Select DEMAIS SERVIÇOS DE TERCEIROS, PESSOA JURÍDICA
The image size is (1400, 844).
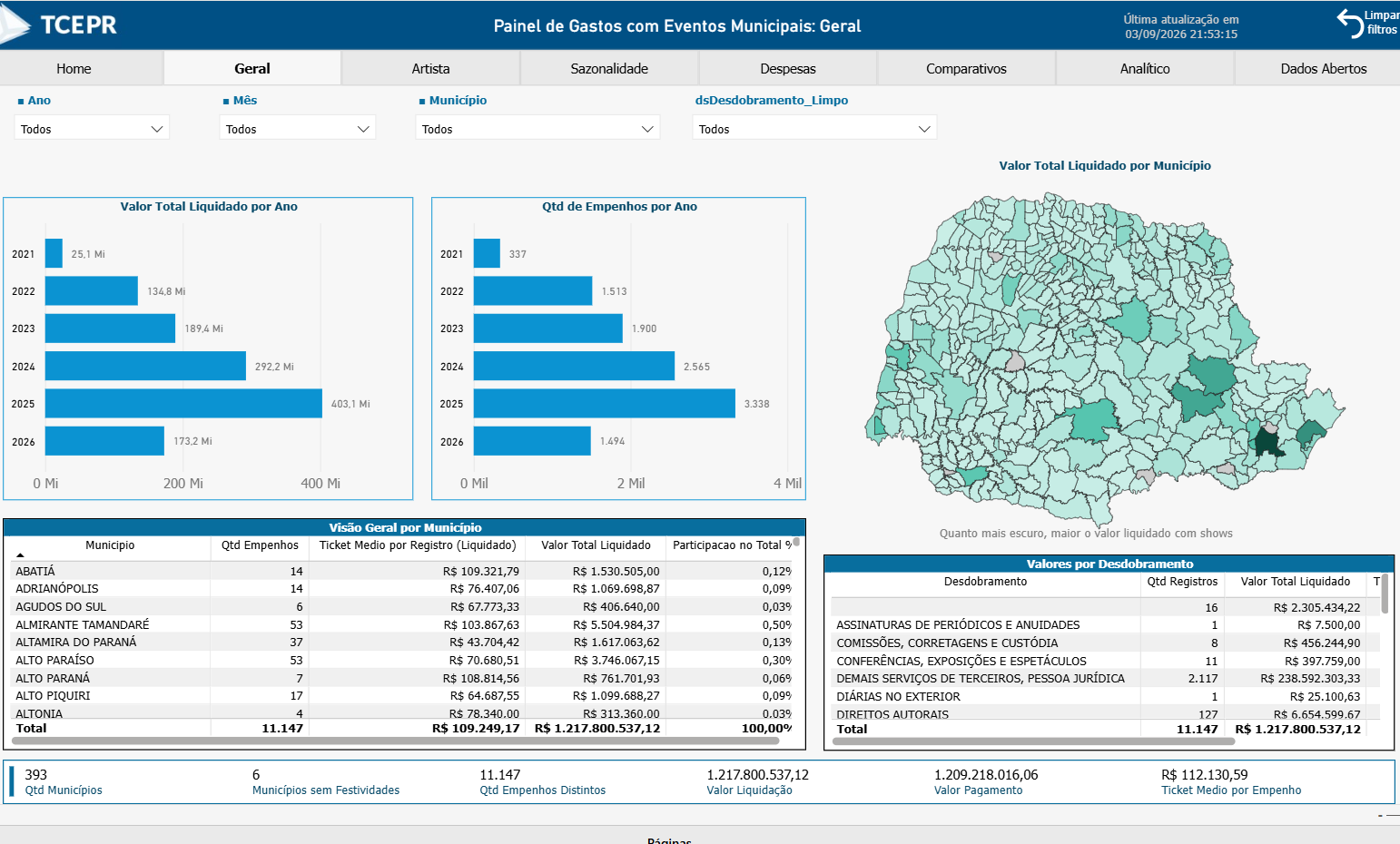pos(1105,678)
